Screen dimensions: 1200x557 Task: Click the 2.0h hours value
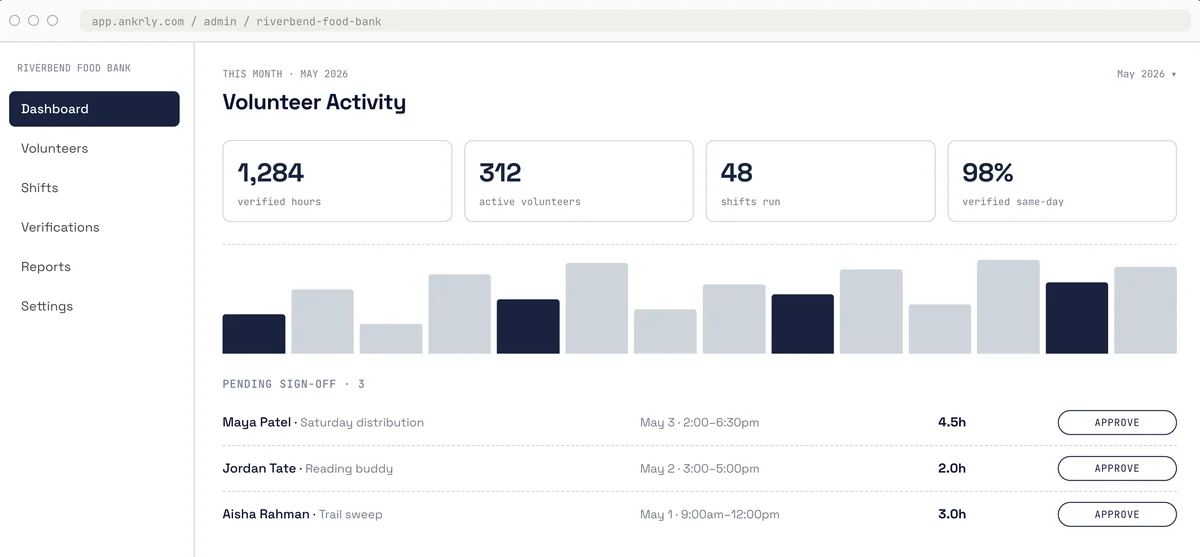click(952, 468)
